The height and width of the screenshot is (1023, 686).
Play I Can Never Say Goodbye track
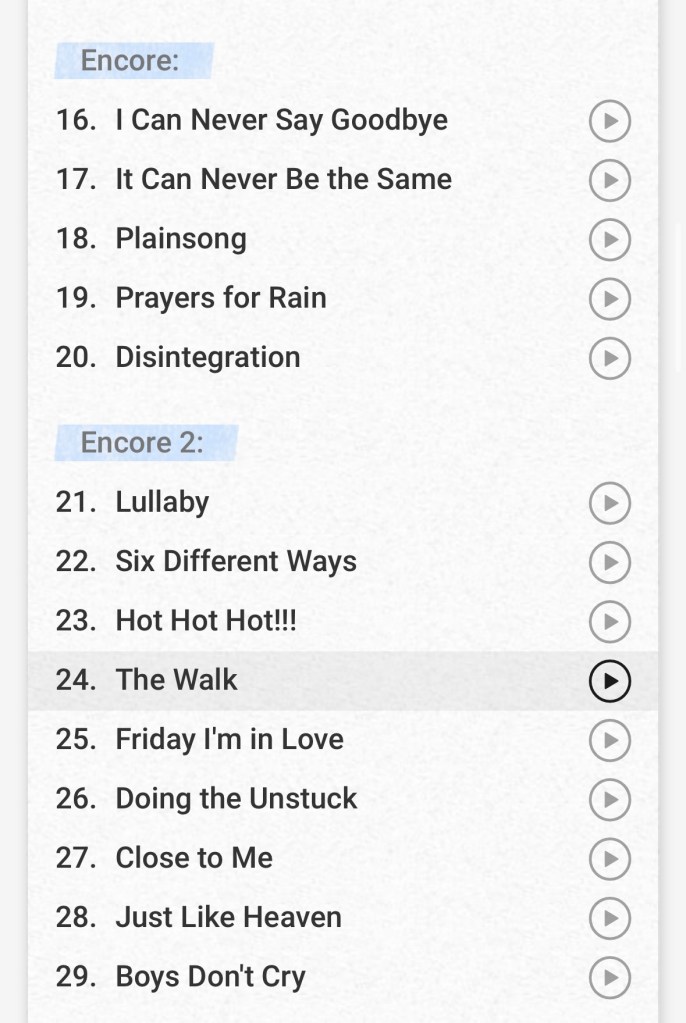point(609,122)
